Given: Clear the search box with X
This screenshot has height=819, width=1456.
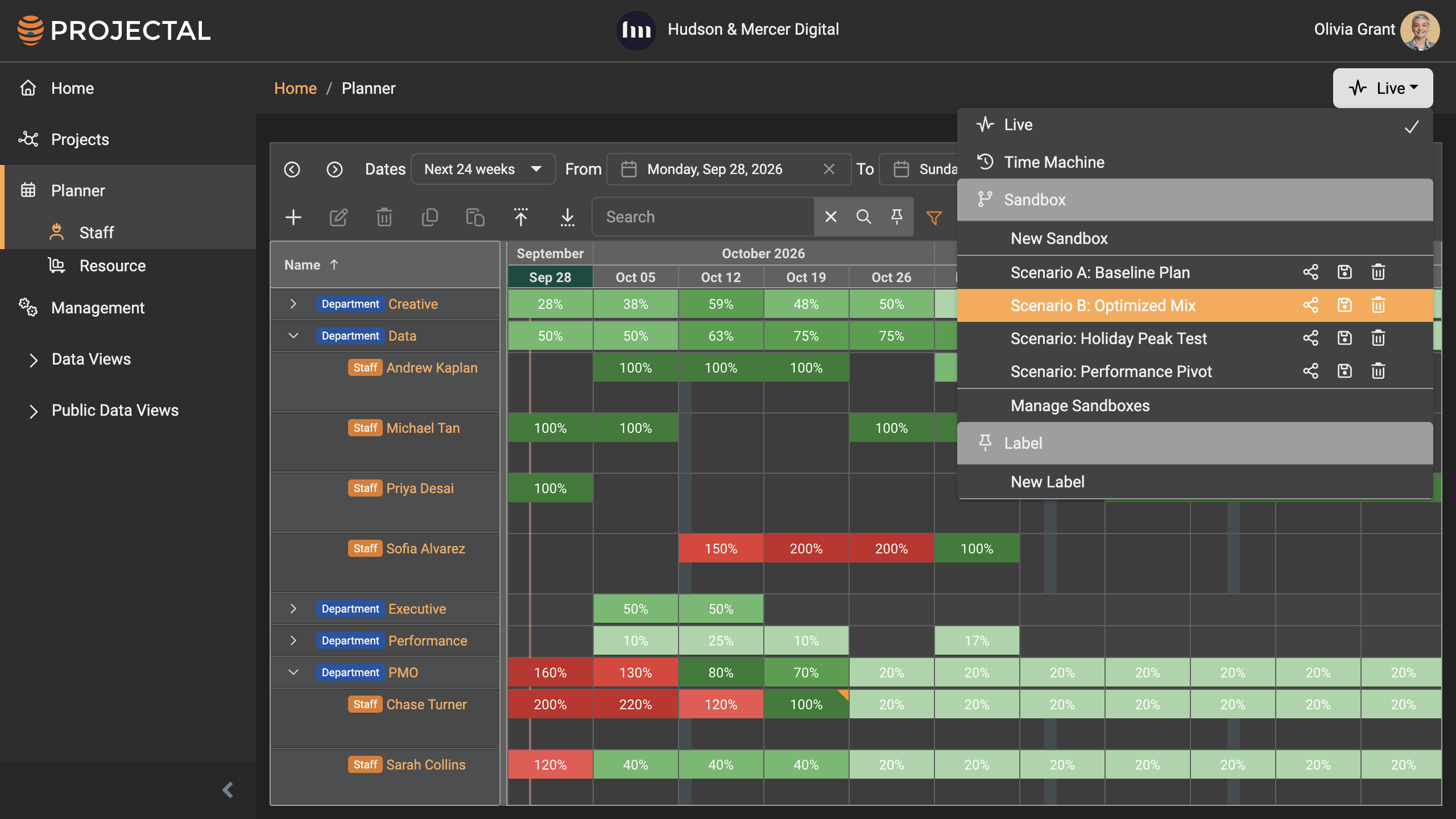Looking at the screenshot, I should (831, 217).
